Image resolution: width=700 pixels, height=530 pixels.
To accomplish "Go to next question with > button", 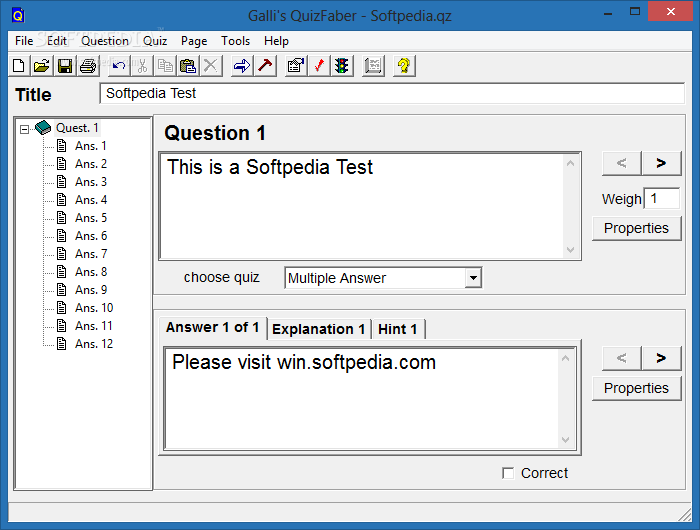I will coord(662,163).
